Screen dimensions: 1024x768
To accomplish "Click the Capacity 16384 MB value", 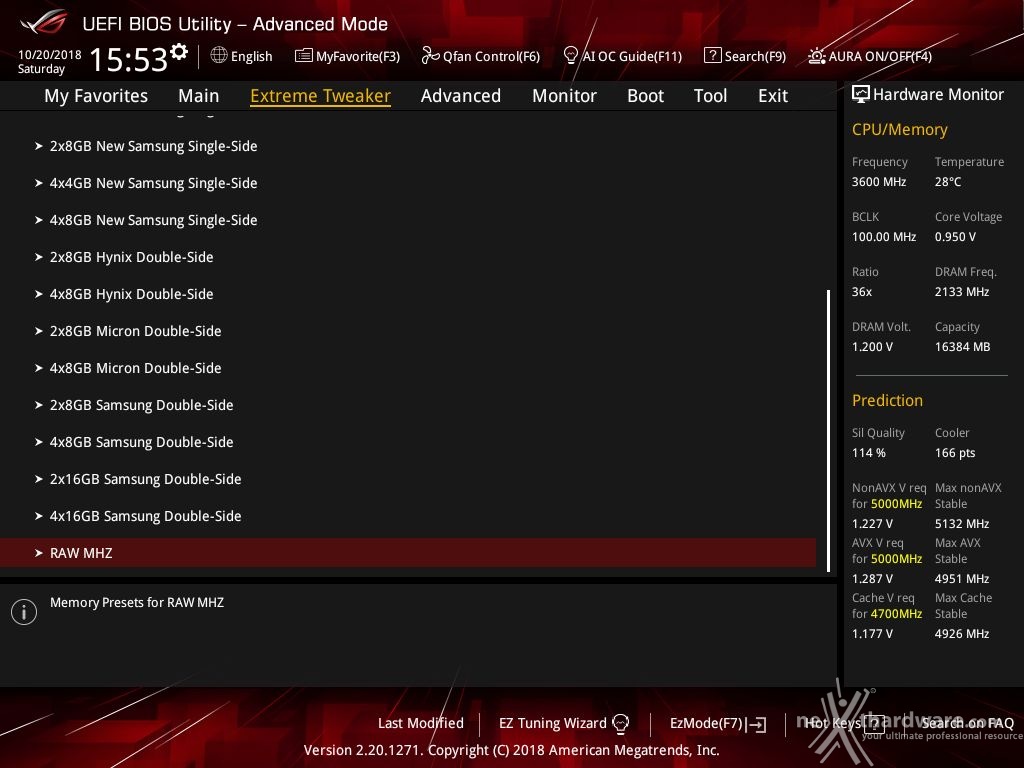I will point(962,347).
